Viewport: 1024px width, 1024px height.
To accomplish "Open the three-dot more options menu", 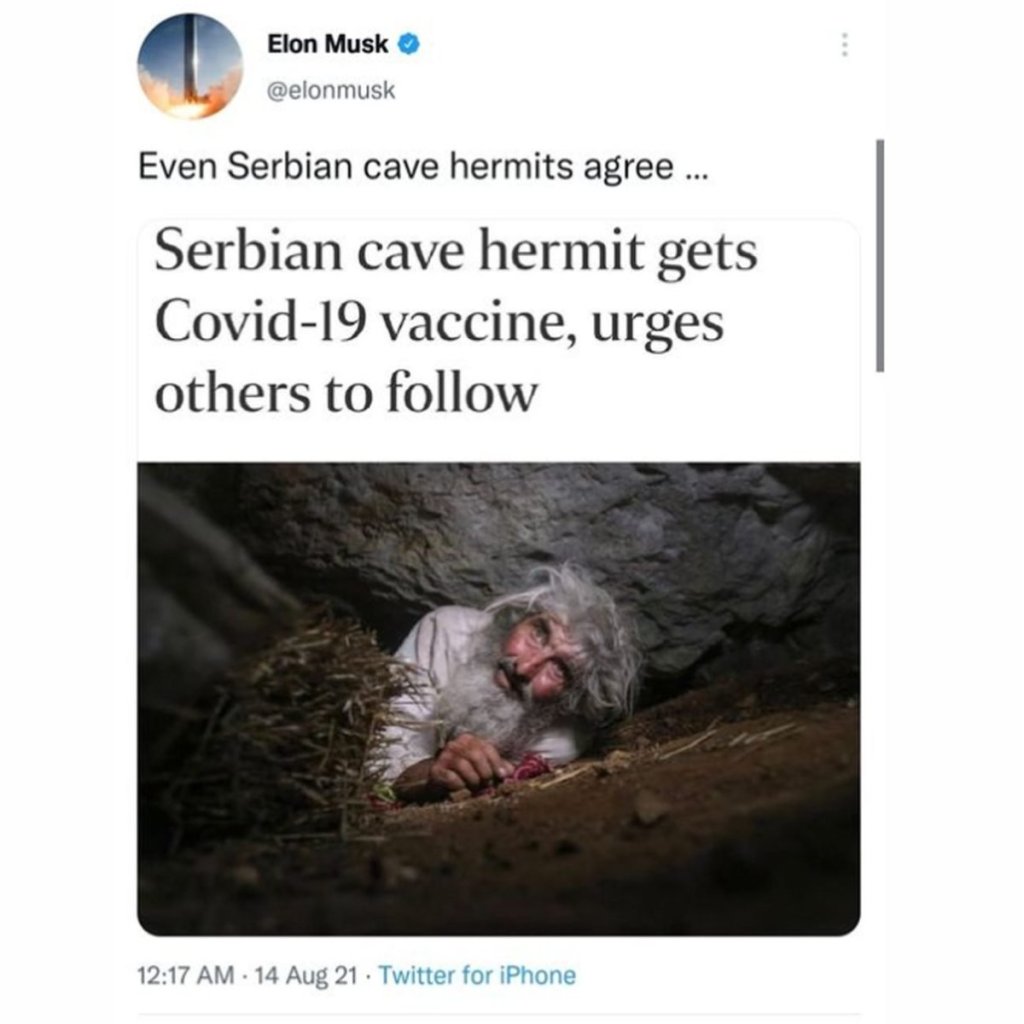I will [x=845, y=46].
